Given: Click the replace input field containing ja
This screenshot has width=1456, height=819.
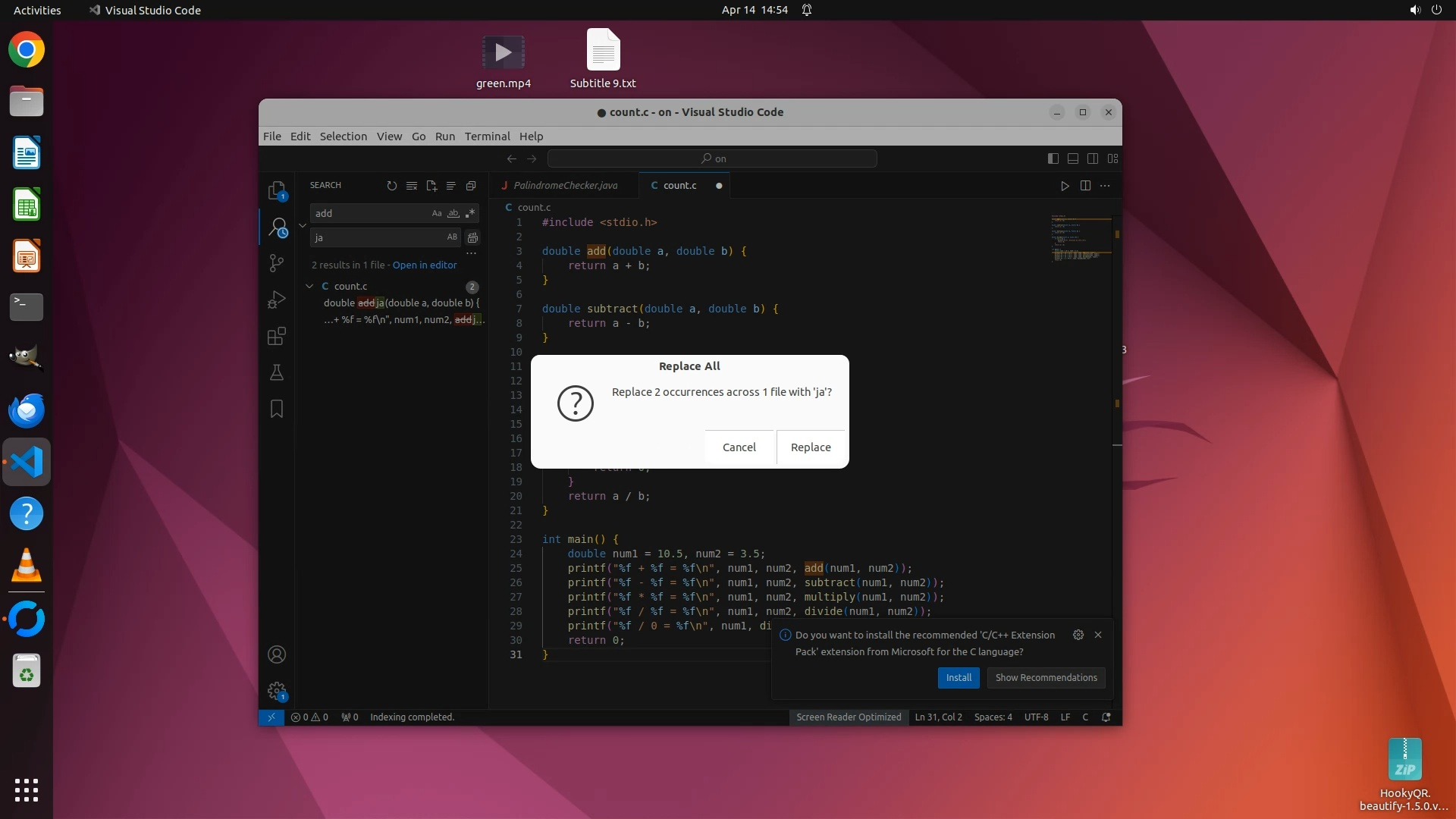Looking at the screenshot, I should coord(375,237).
